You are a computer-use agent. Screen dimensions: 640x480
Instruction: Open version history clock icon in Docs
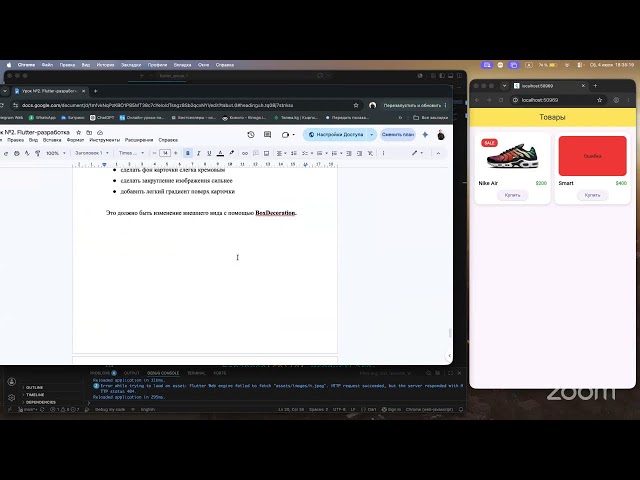coord(251,135)
